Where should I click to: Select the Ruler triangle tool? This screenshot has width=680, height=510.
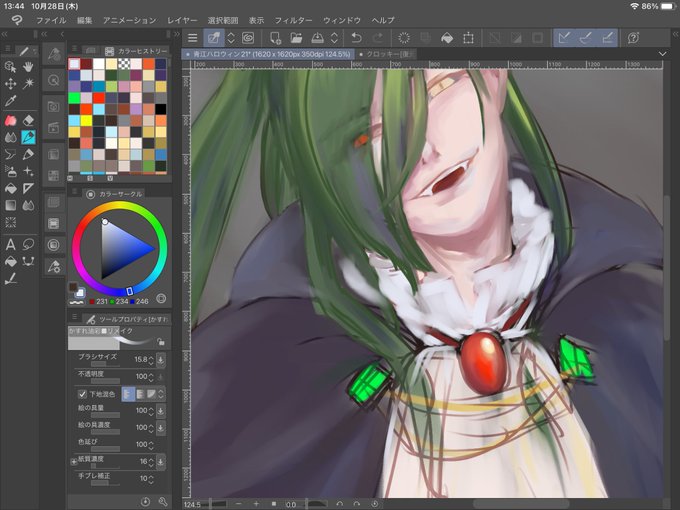click(x=28, y=188)
